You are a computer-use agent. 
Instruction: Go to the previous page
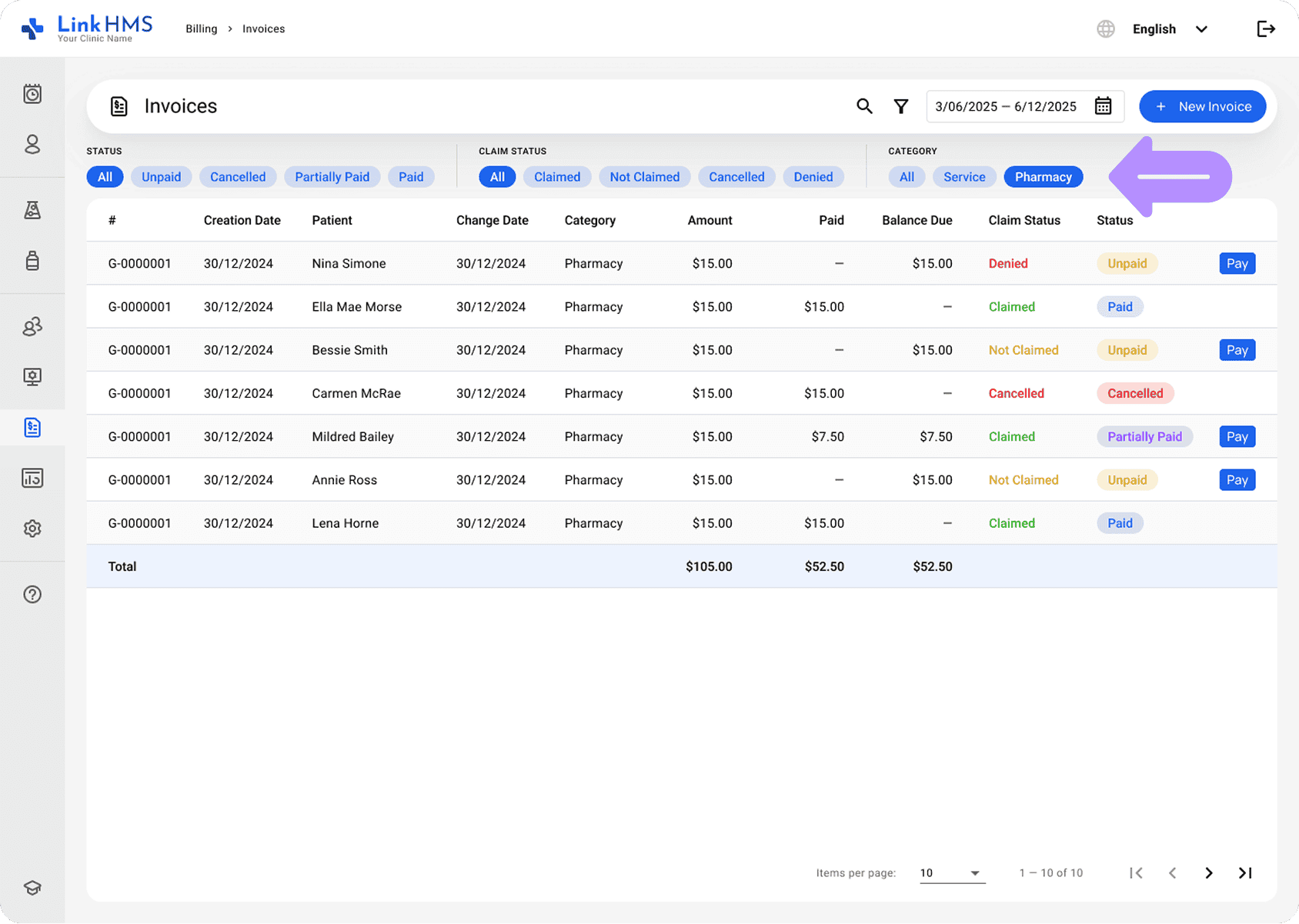click(x=1172, y=872)
